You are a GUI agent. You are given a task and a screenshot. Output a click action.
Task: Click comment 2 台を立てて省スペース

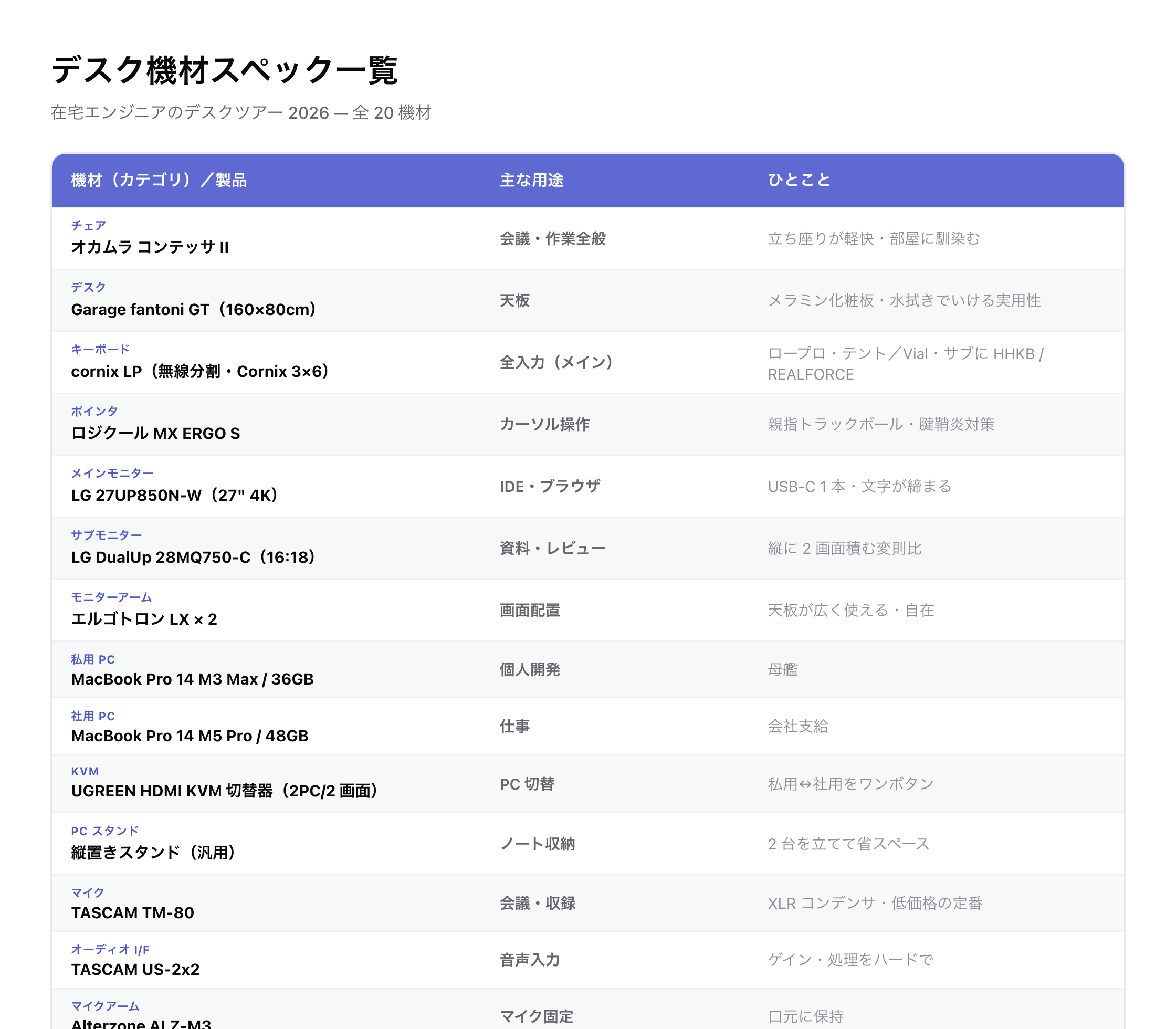tap(848, 844)
